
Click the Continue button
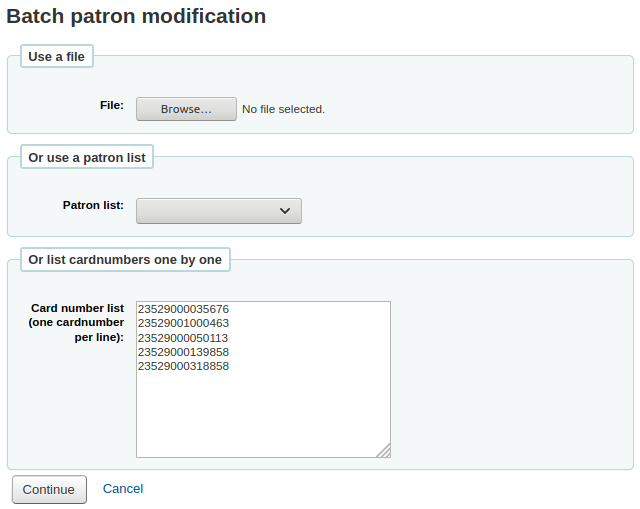coord(49,489)
